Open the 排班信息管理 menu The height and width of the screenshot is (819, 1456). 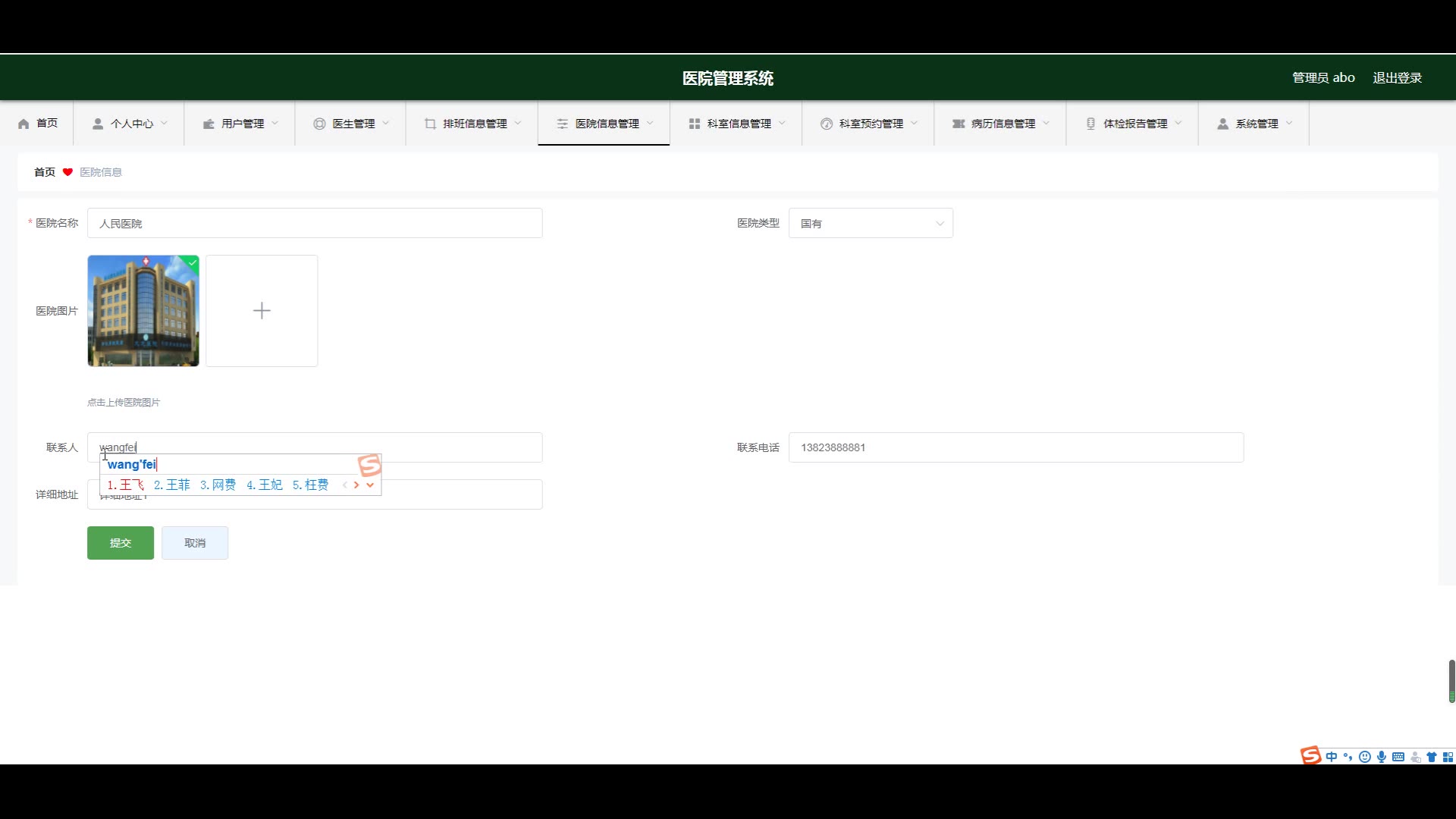pos(472,124)
